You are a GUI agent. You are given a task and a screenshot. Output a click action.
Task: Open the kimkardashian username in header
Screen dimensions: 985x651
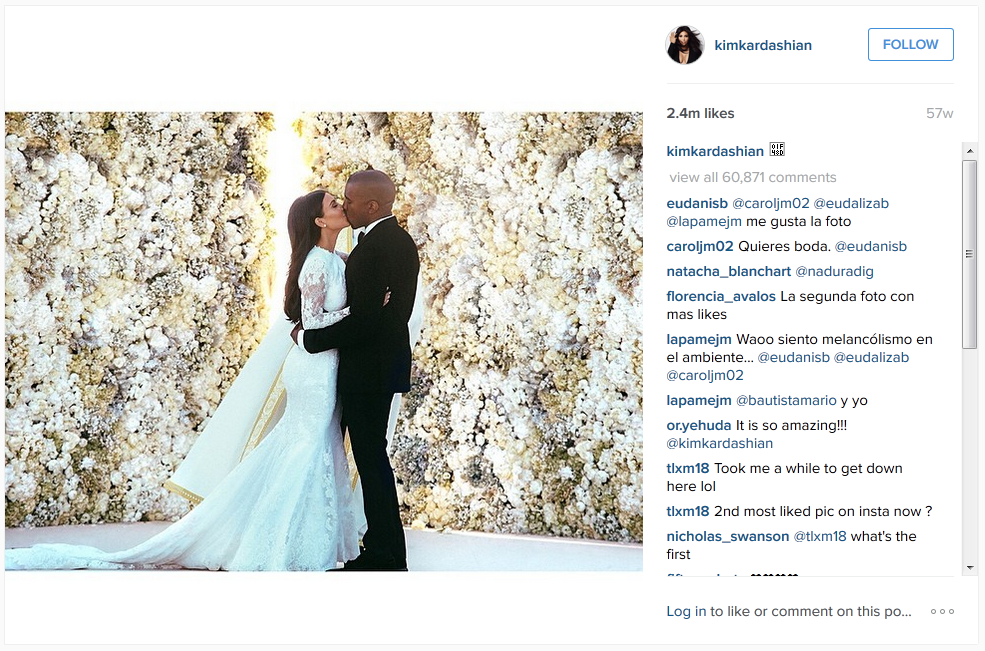[763, 45]
